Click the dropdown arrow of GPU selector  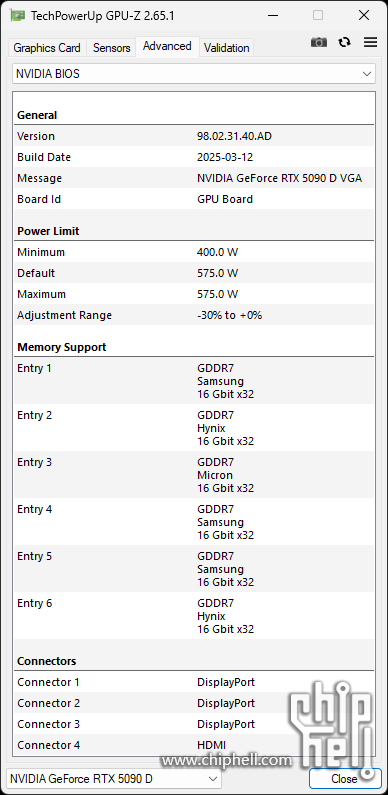pos(212,778)
